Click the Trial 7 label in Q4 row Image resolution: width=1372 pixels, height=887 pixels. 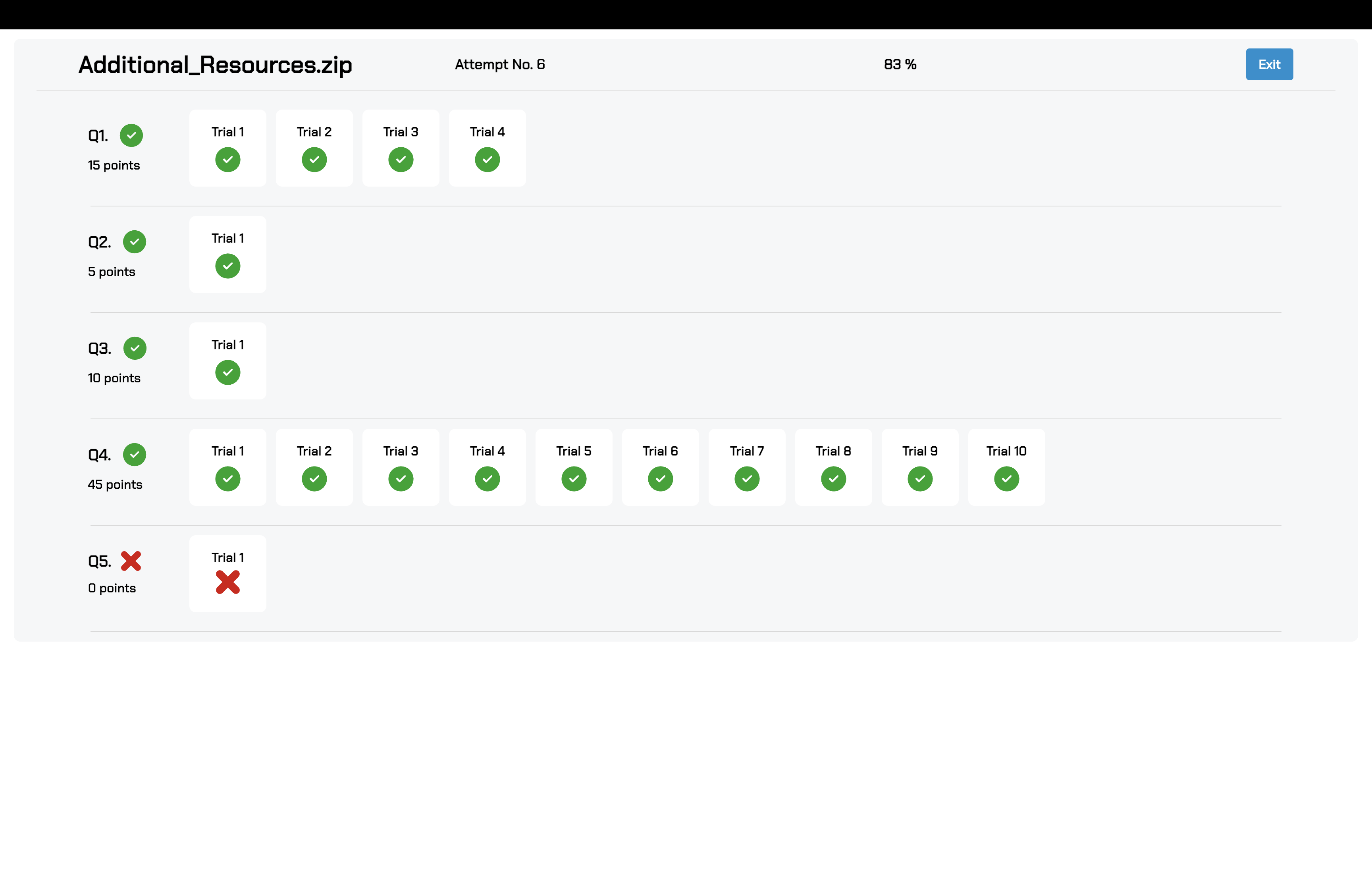[747, 451]
